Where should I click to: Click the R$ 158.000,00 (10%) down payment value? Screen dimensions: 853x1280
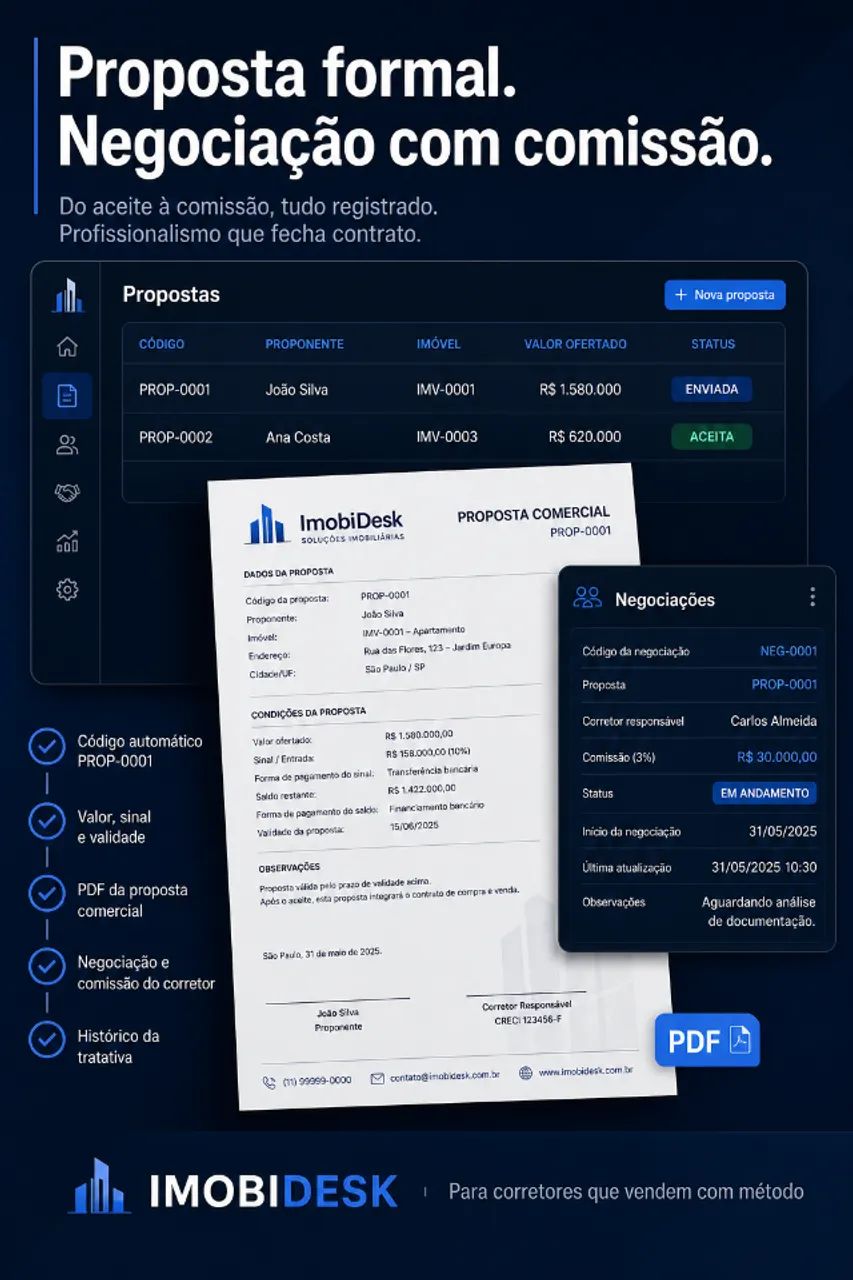[427, 753]
